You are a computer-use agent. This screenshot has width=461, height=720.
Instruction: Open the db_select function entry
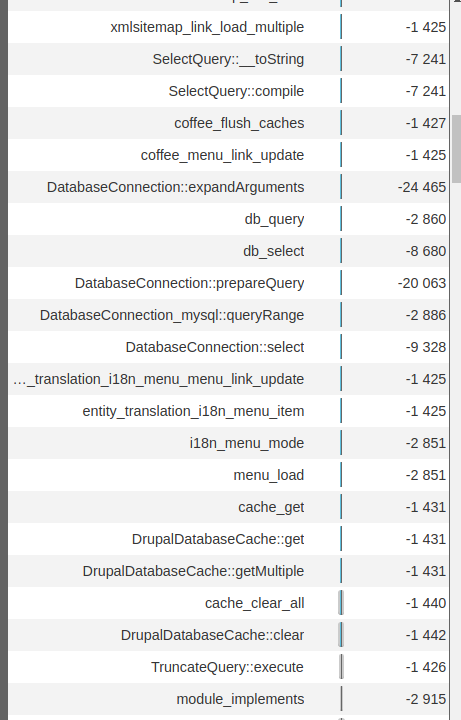pyautogui.click(x=274, y=251)
